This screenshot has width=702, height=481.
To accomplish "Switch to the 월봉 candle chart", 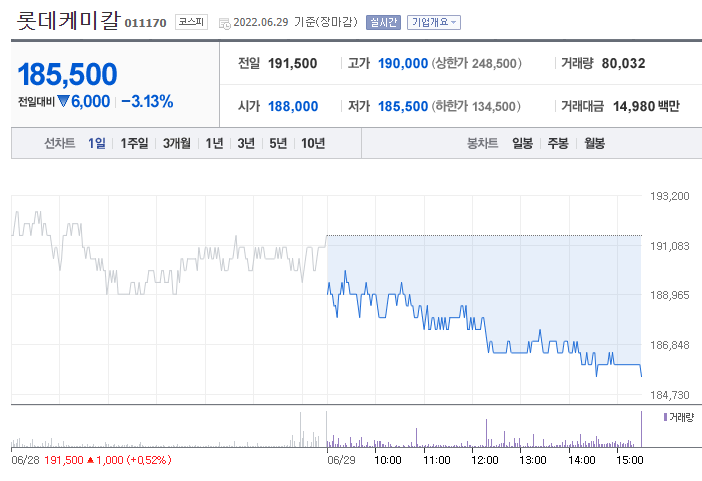I will point(595,143).
